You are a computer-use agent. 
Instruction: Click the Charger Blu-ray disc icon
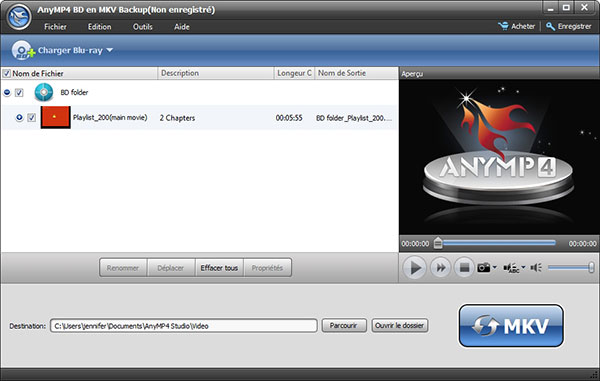pyautogui.click(x=23, y=50)
